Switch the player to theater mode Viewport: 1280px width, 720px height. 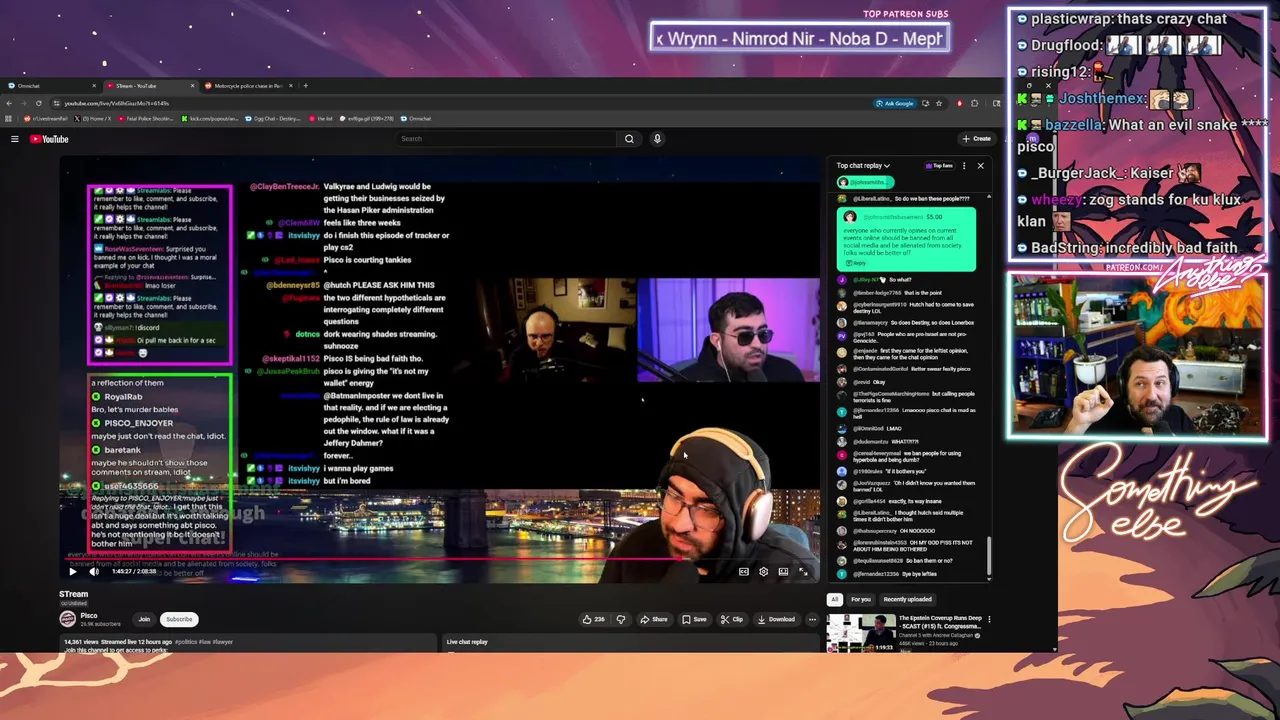(783, 572)
